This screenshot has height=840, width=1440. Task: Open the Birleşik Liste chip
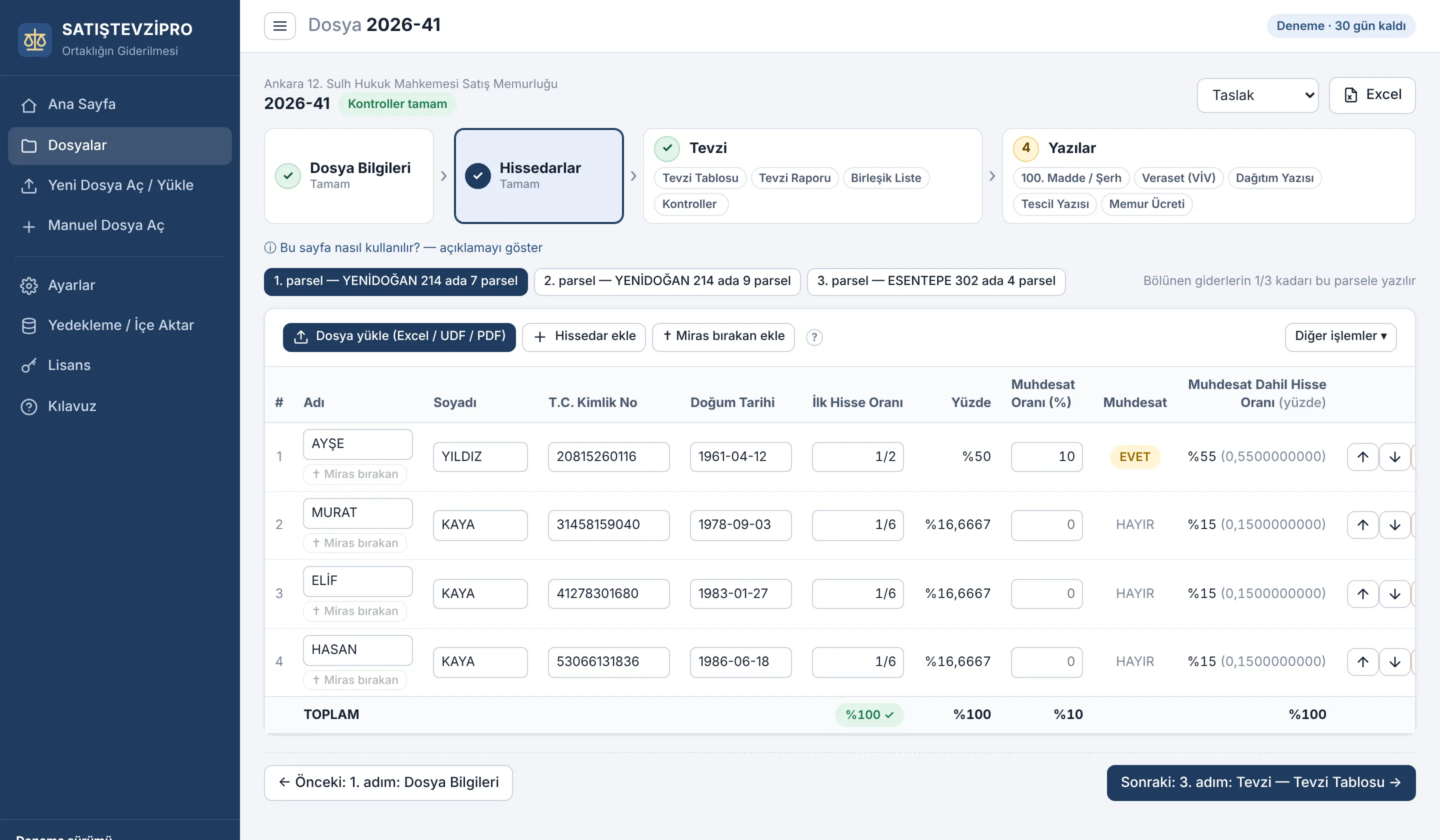click(885, 177)
